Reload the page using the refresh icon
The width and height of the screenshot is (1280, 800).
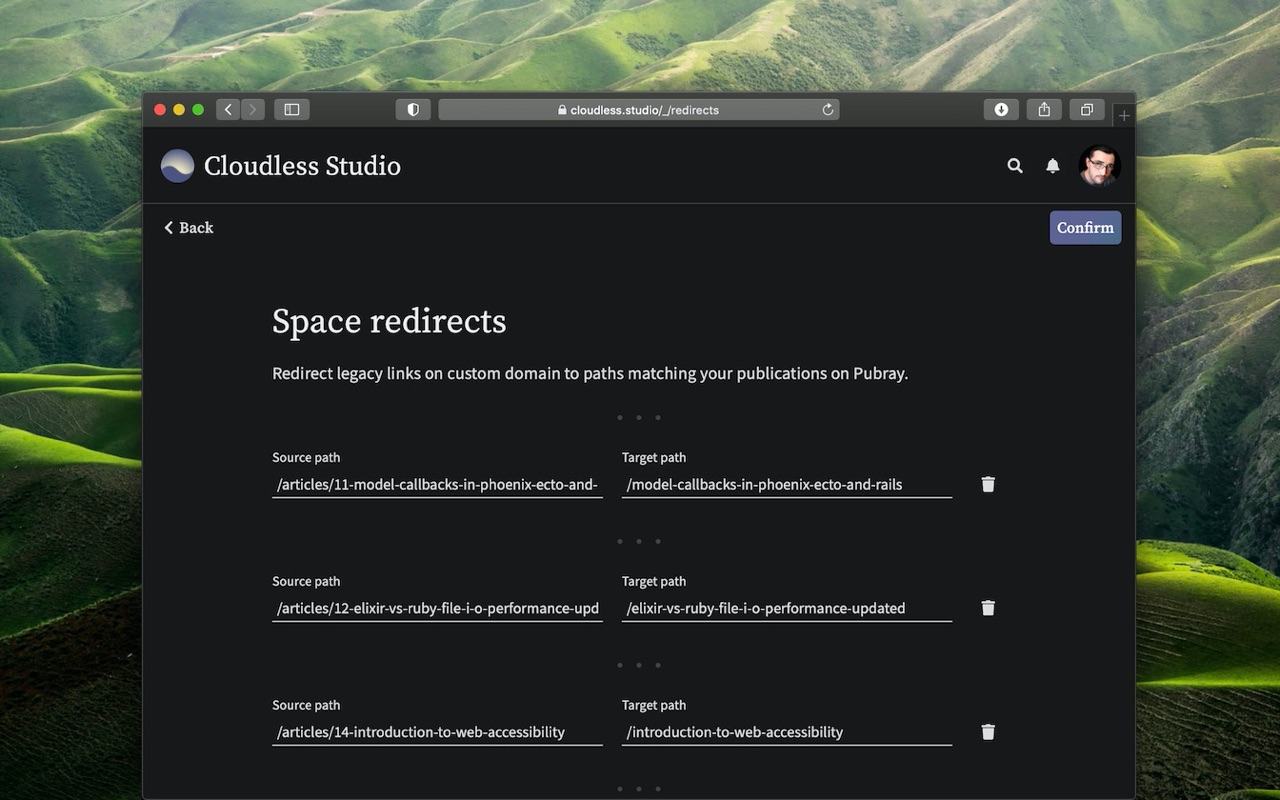coord(828,110)
